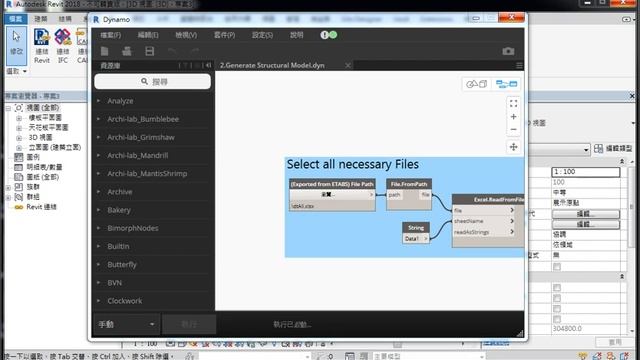This screenshot has height=360, width=640.
Task: Click the New file icon in Dynamo toolbar
Action: click(104, 51)
